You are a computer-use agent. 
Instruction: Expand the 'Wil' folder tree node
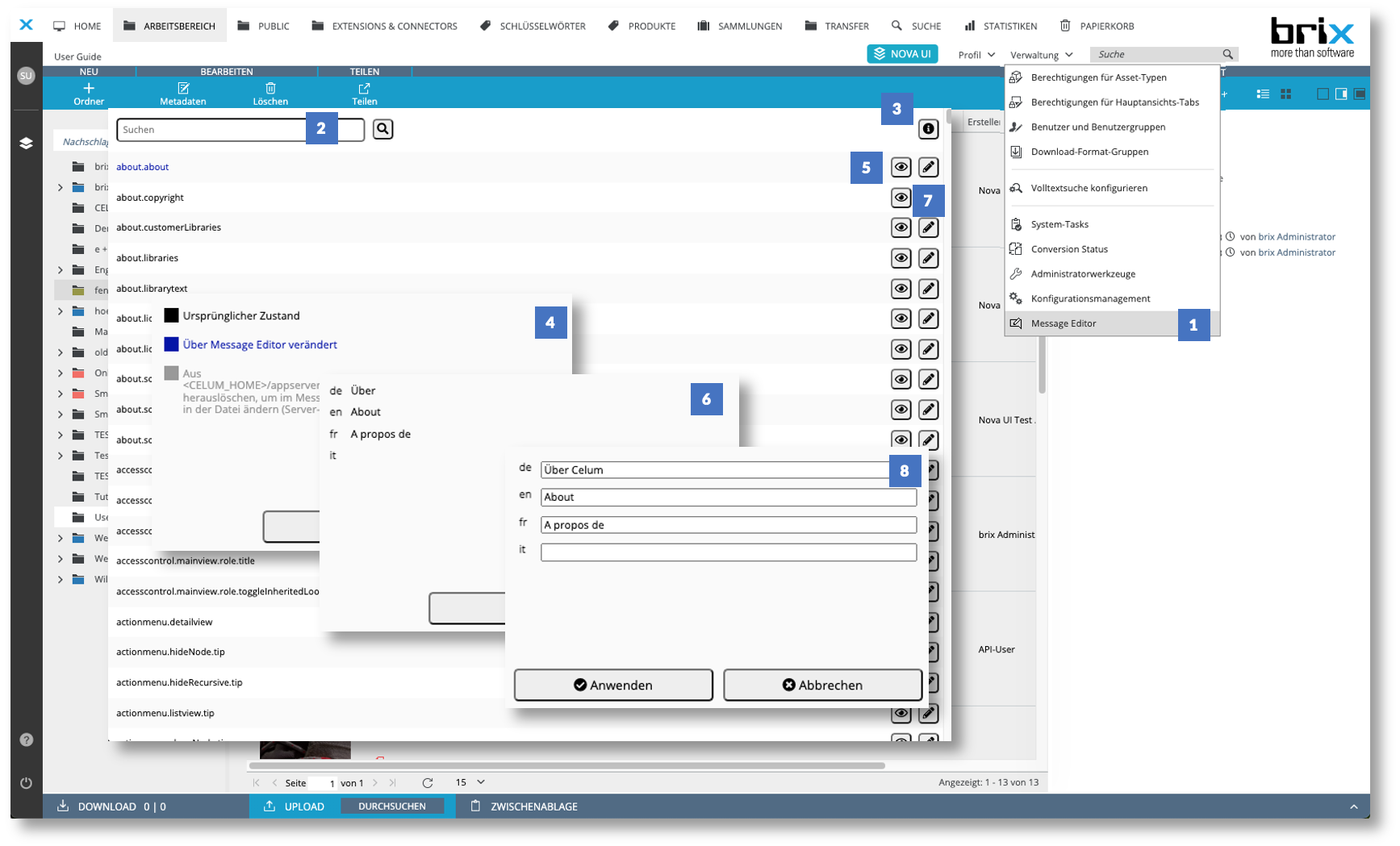click(61, 579)
